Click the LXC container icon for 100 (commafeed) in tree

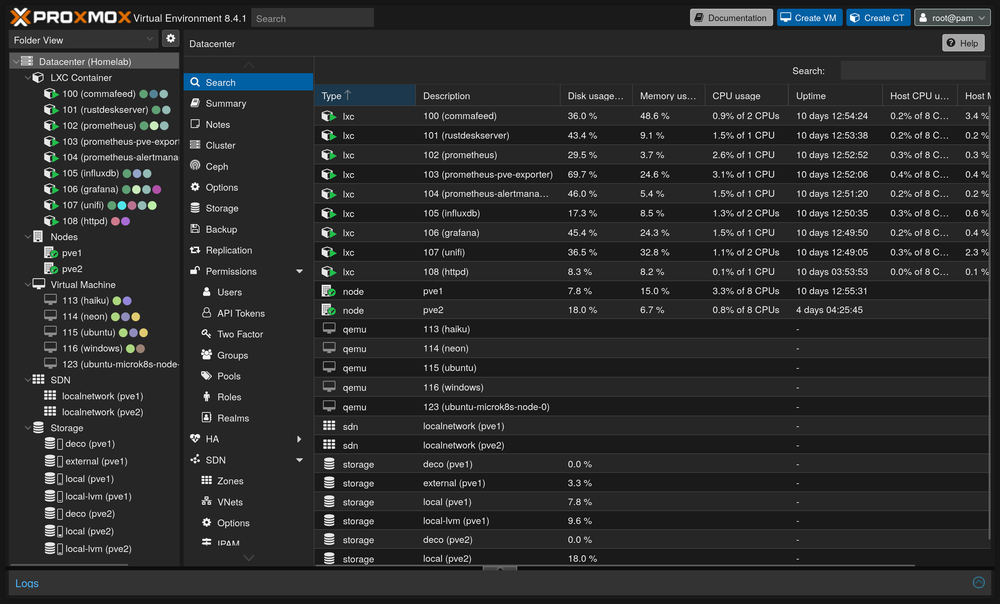pos(50,94)
